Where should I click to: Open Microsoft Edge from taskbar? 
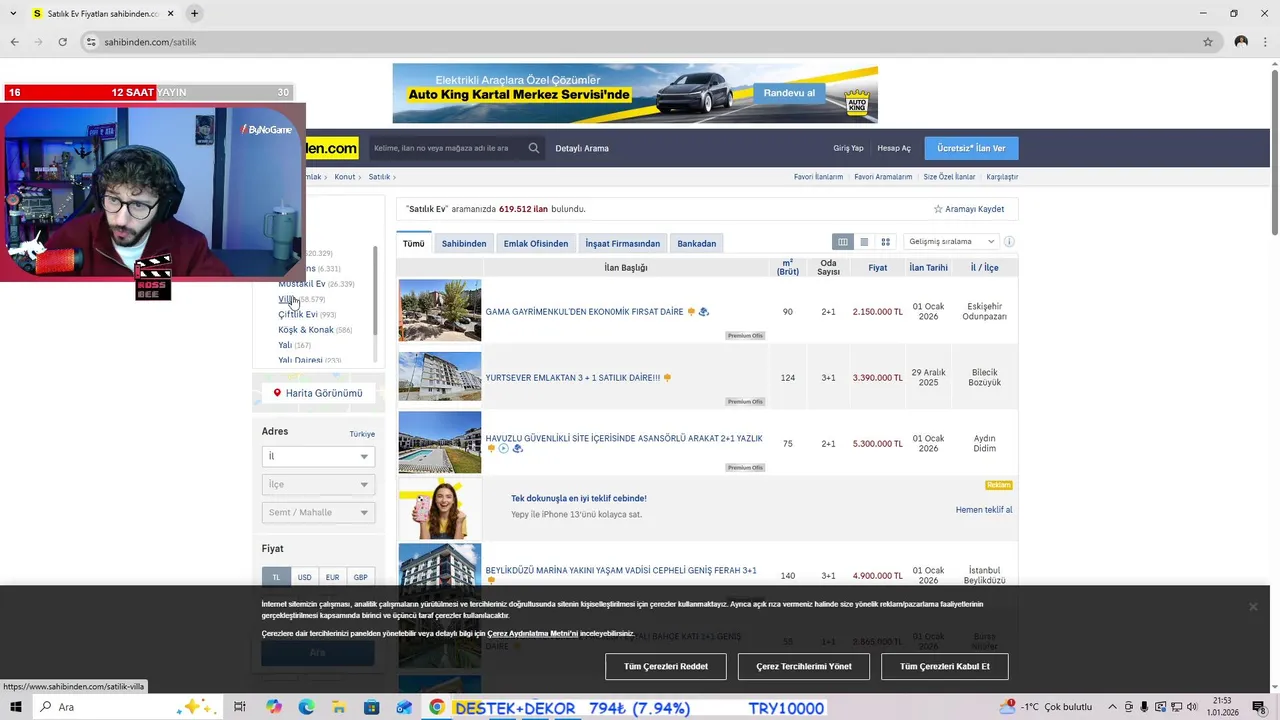pos(306,707)
